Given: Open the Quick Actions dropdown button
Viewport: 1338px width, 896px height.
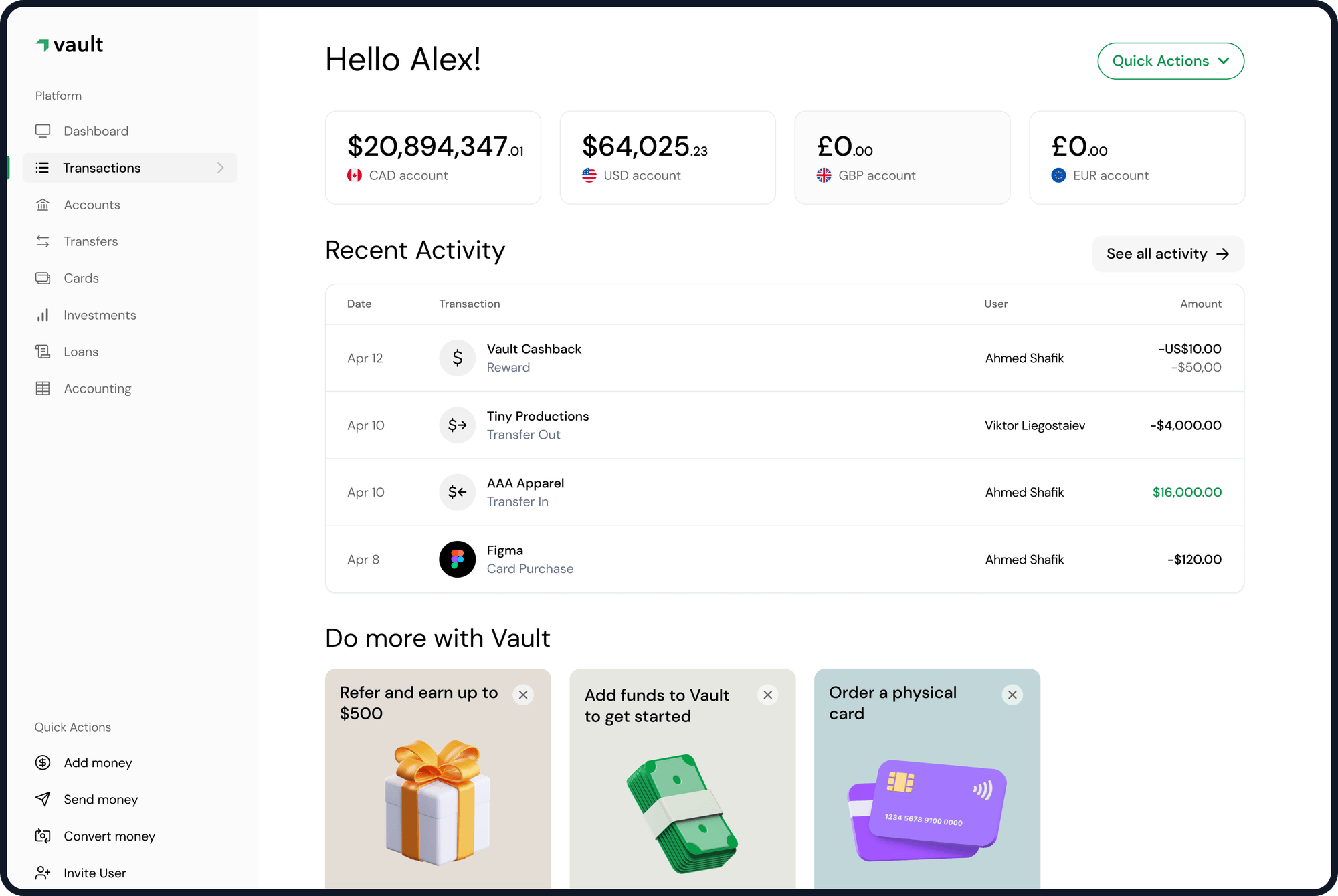Looking at the screenshot, I should pyautogui.click(x=1170, y=61).
